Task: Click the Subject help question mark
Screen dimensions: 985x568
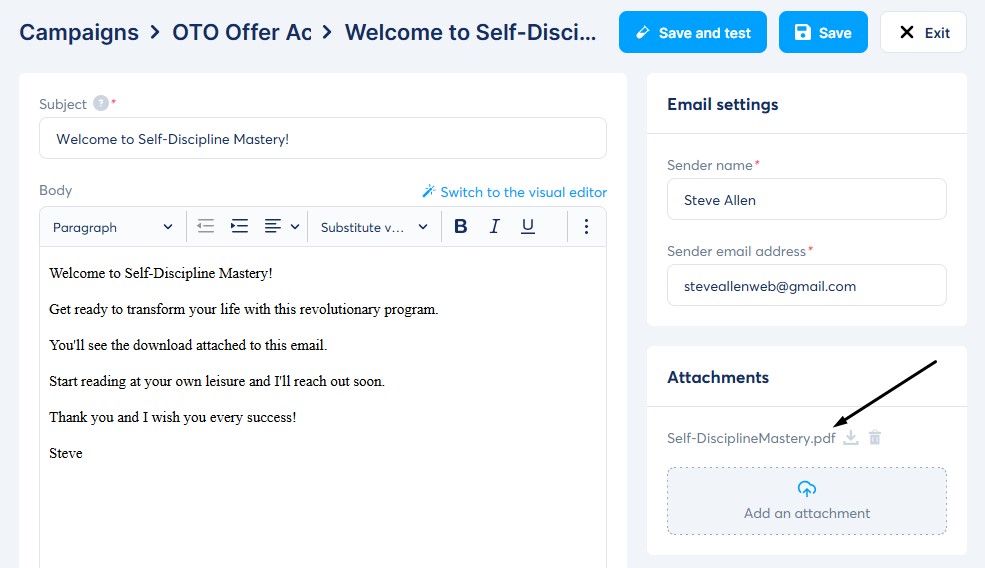Action: (x=100, y=103)
